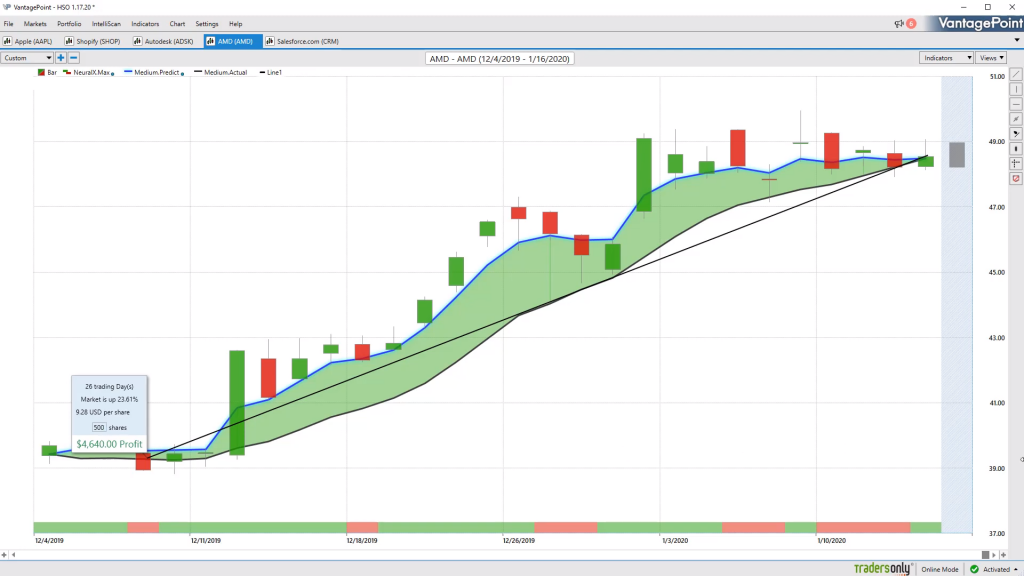Click the blue minus zoom-out button
Image resolution: width=1024 pixels, height=576 pixels.
[x=74, y=57]
